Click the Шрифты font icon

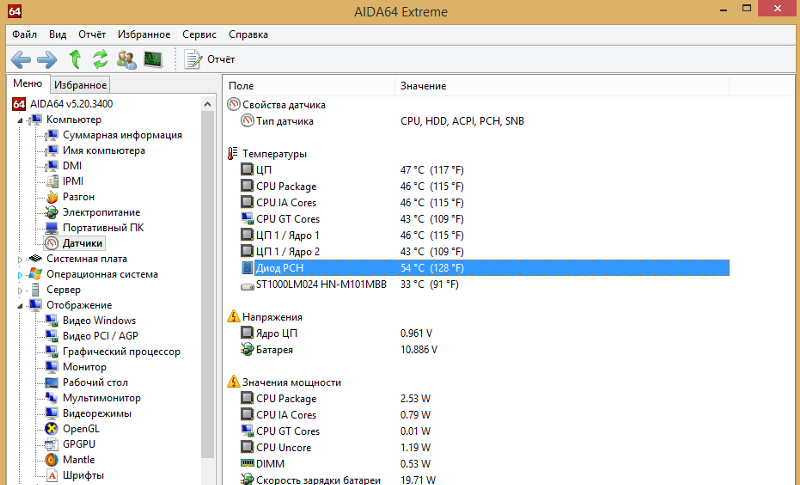point(52,475)
